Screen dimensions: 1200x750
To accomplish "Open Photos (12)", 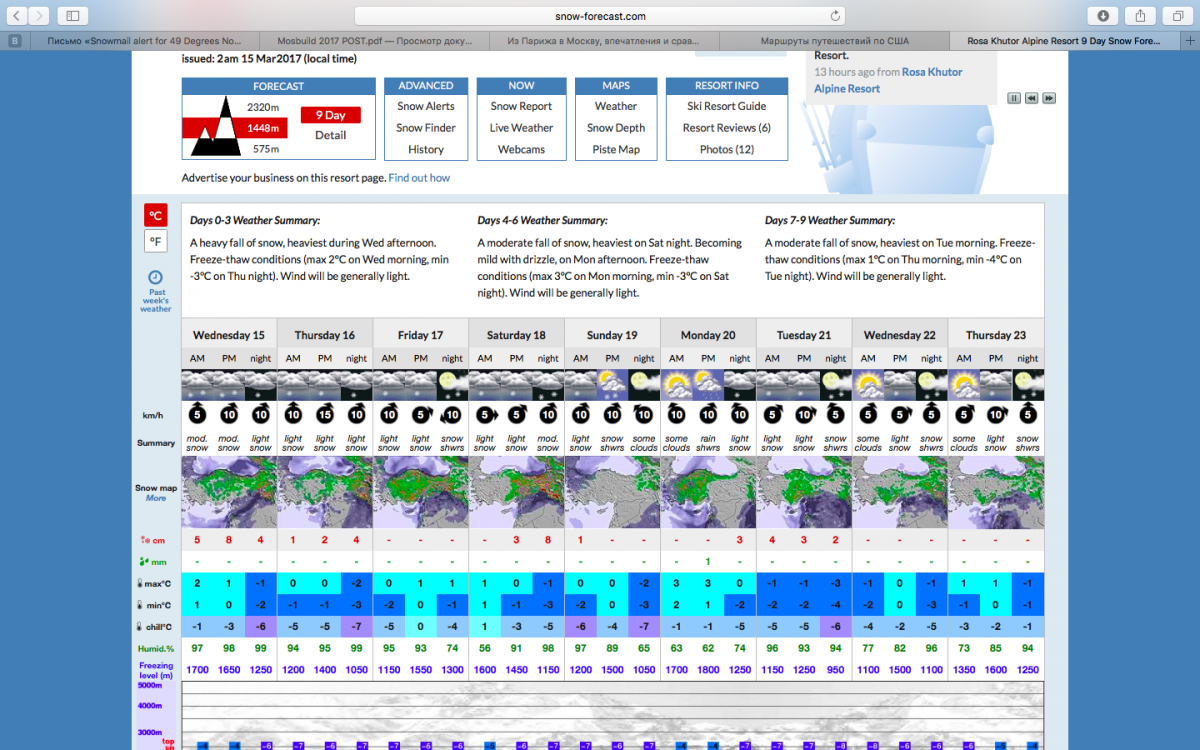I will click(x=727, y=150).
